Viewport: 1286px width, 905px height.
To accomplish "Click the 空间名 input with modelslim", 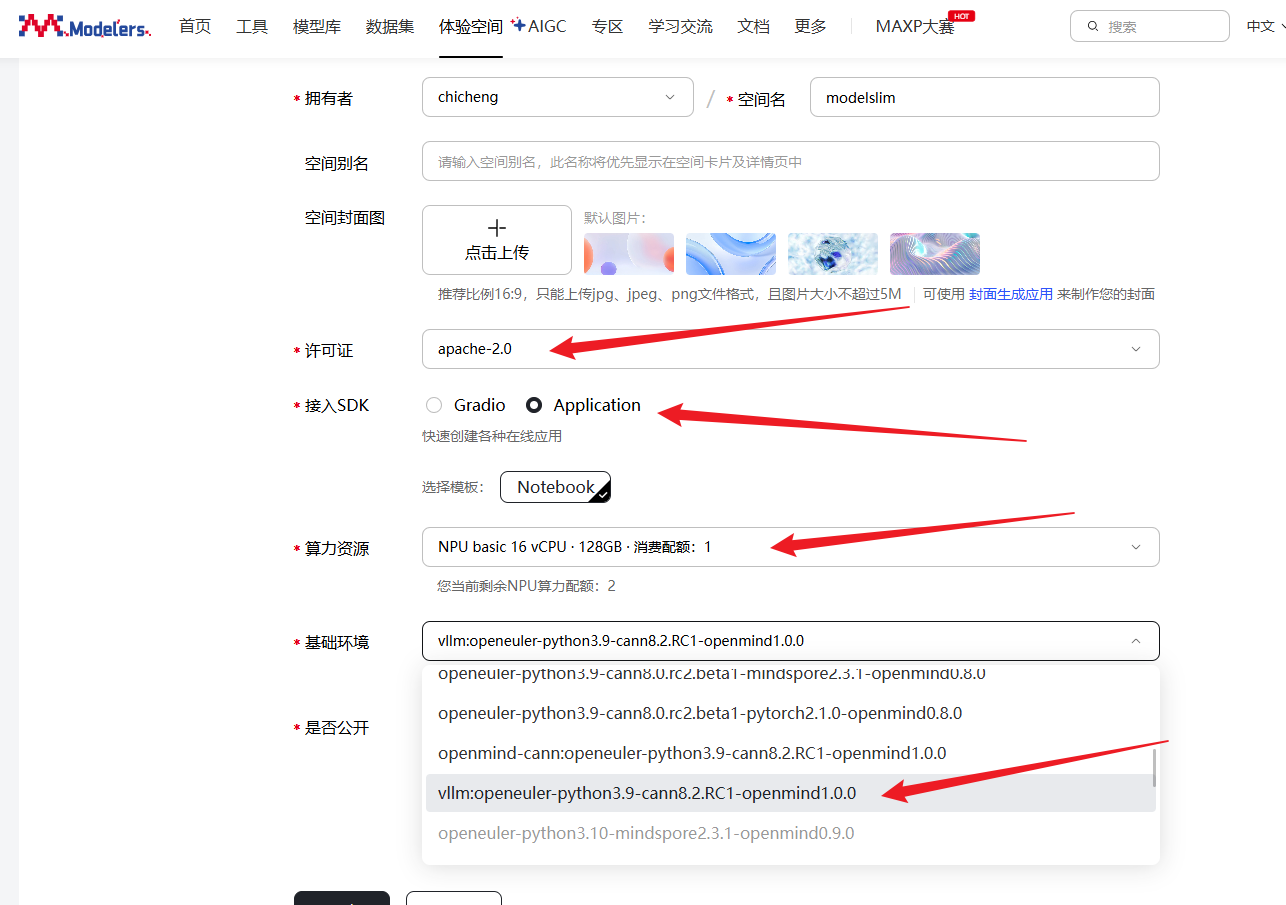I will click(985, 97).
